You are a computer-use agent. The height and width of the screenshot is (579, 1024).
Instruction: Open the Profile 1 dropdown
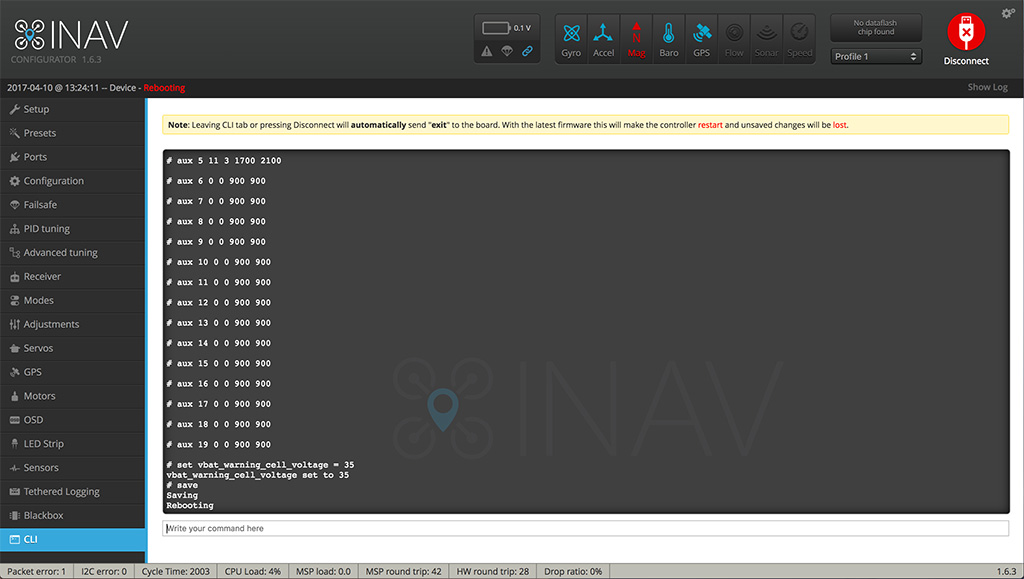[876, 57]
